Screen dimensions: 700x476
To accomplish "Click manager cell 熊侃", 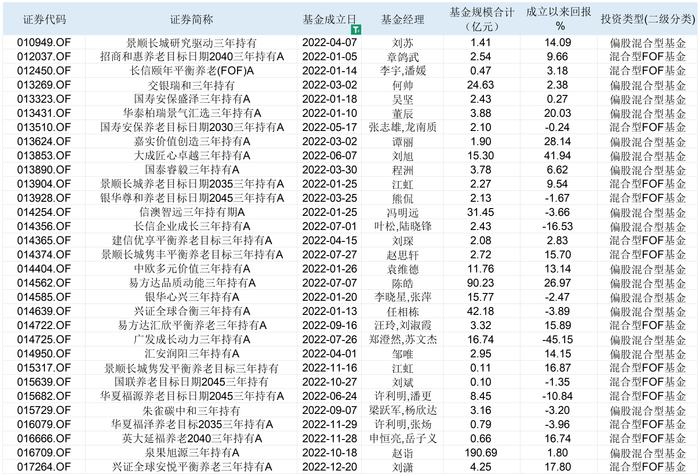I will pos(402,198).
